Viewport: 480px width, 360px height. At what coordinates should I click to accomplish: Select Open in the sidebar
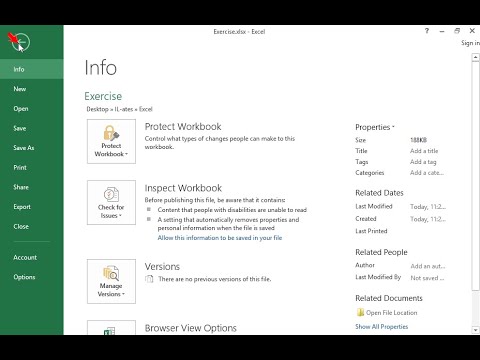coord(32,109)
